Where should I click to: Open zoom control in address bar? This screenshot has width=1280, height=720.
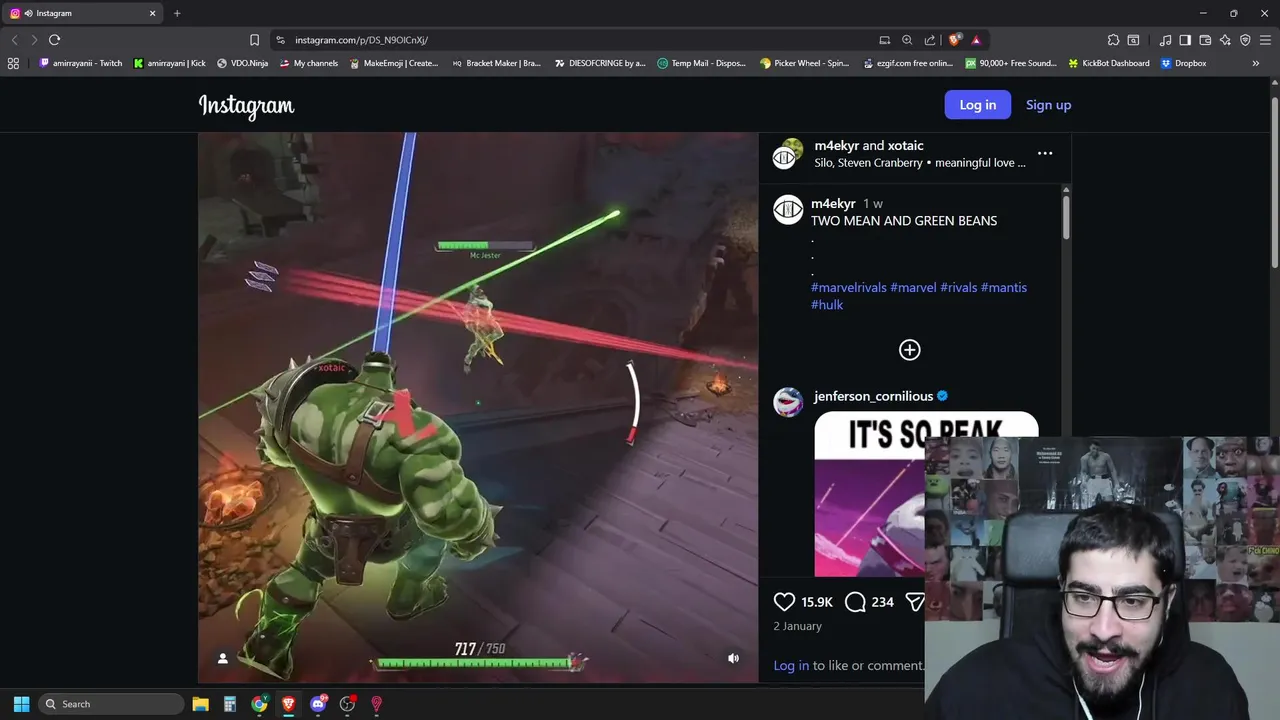coord(907,40)
